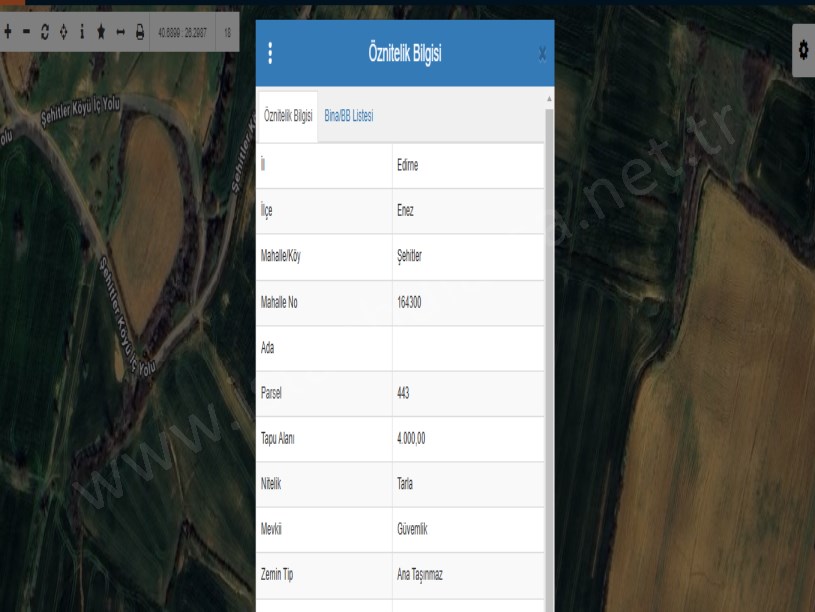
Task: Click the Parsel value 443 cell
Action: click(x=468, y=393)
